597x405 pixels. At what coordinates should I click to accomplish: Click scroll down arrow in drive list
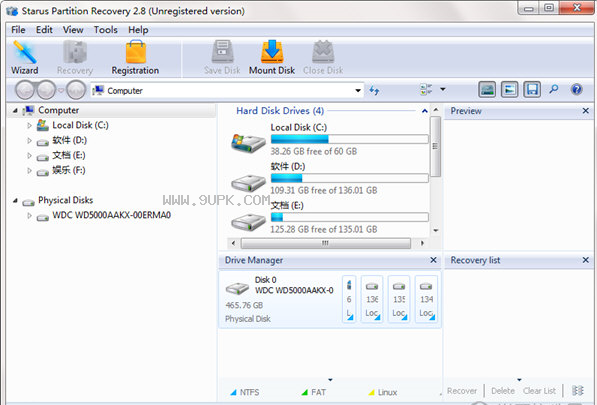[436, 231]
